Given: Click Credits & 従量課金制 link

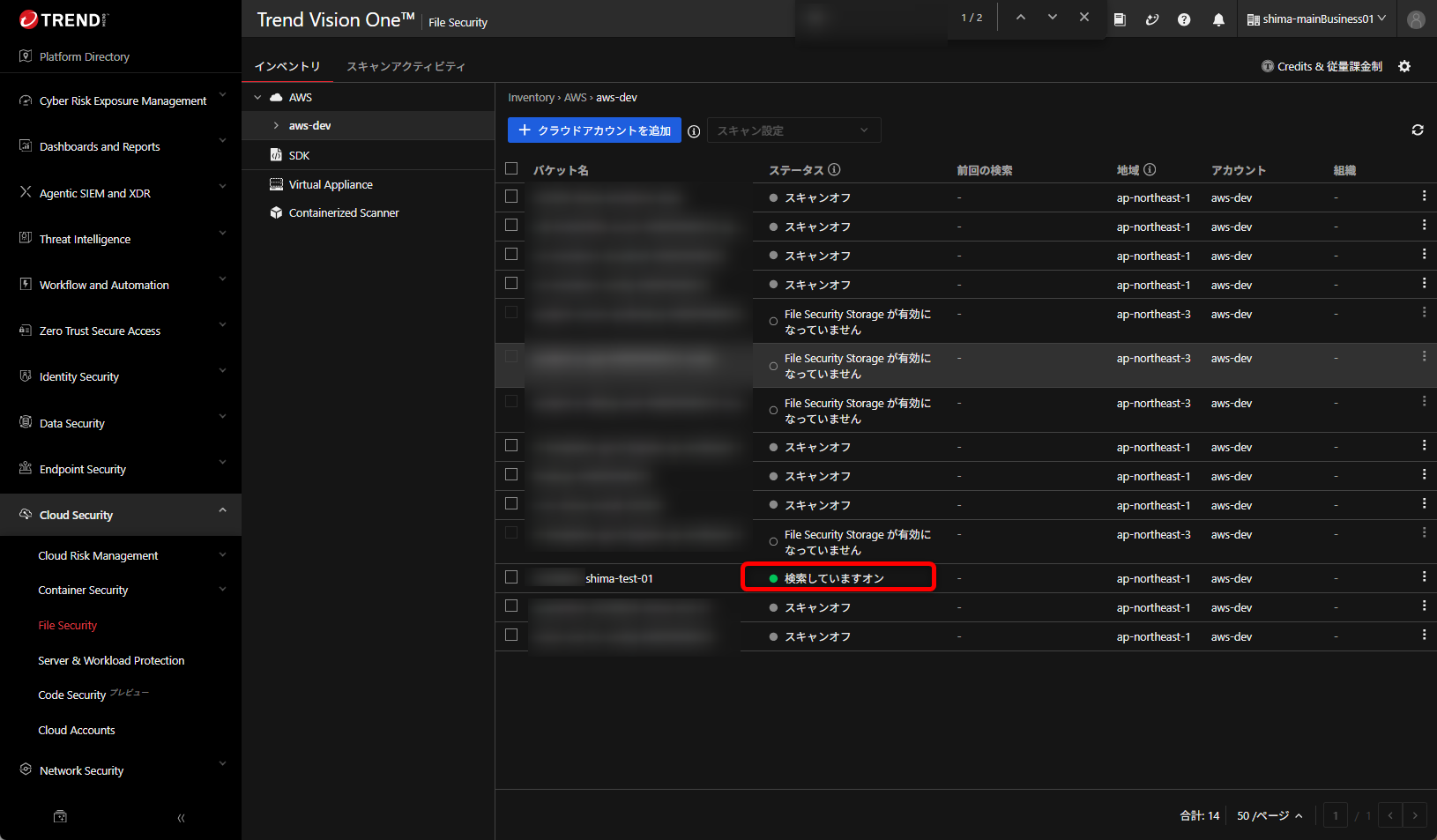Looking at the screenshot, I should click(1329, 66).
